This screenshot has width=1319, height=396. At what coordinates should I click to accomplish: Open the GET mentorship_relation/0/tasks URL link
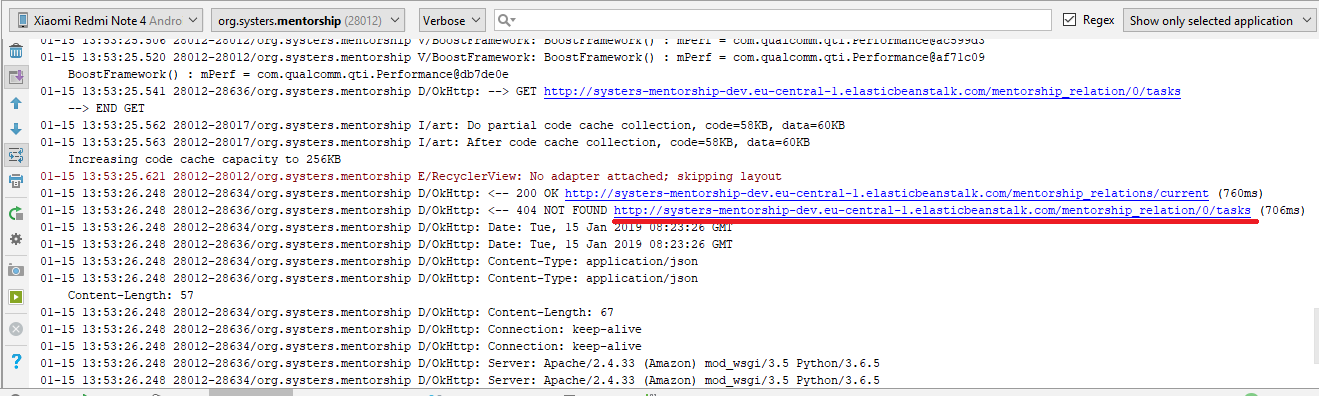click(x=862, y=92)
